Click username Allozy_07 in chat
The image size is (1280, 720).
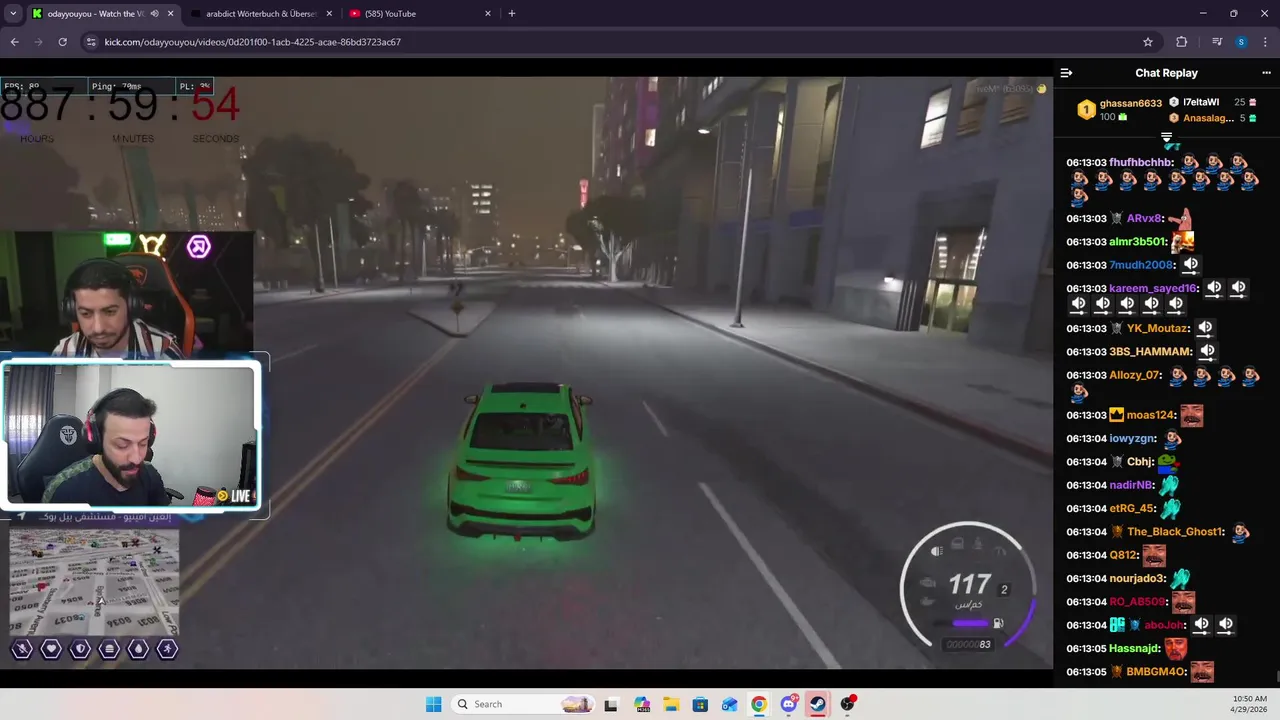click(1135, 375)
